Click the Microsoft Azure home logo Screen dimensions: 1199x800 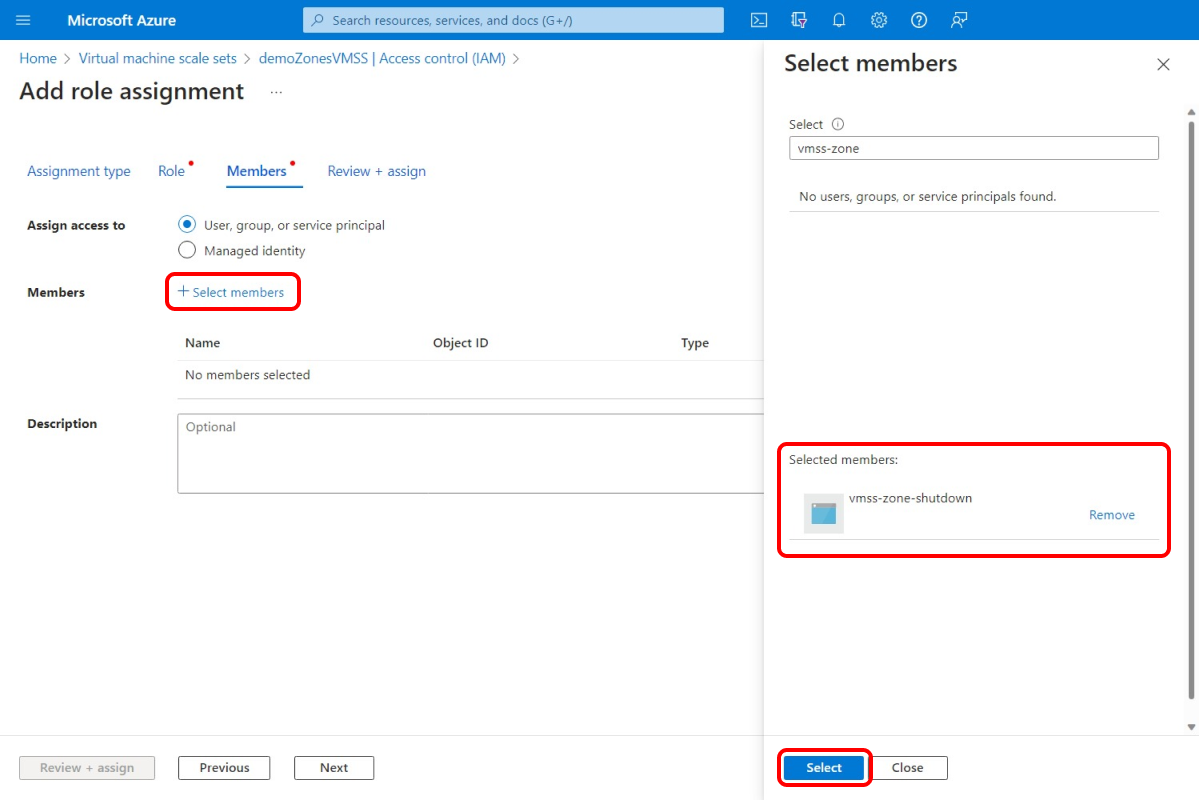[120, 20]
